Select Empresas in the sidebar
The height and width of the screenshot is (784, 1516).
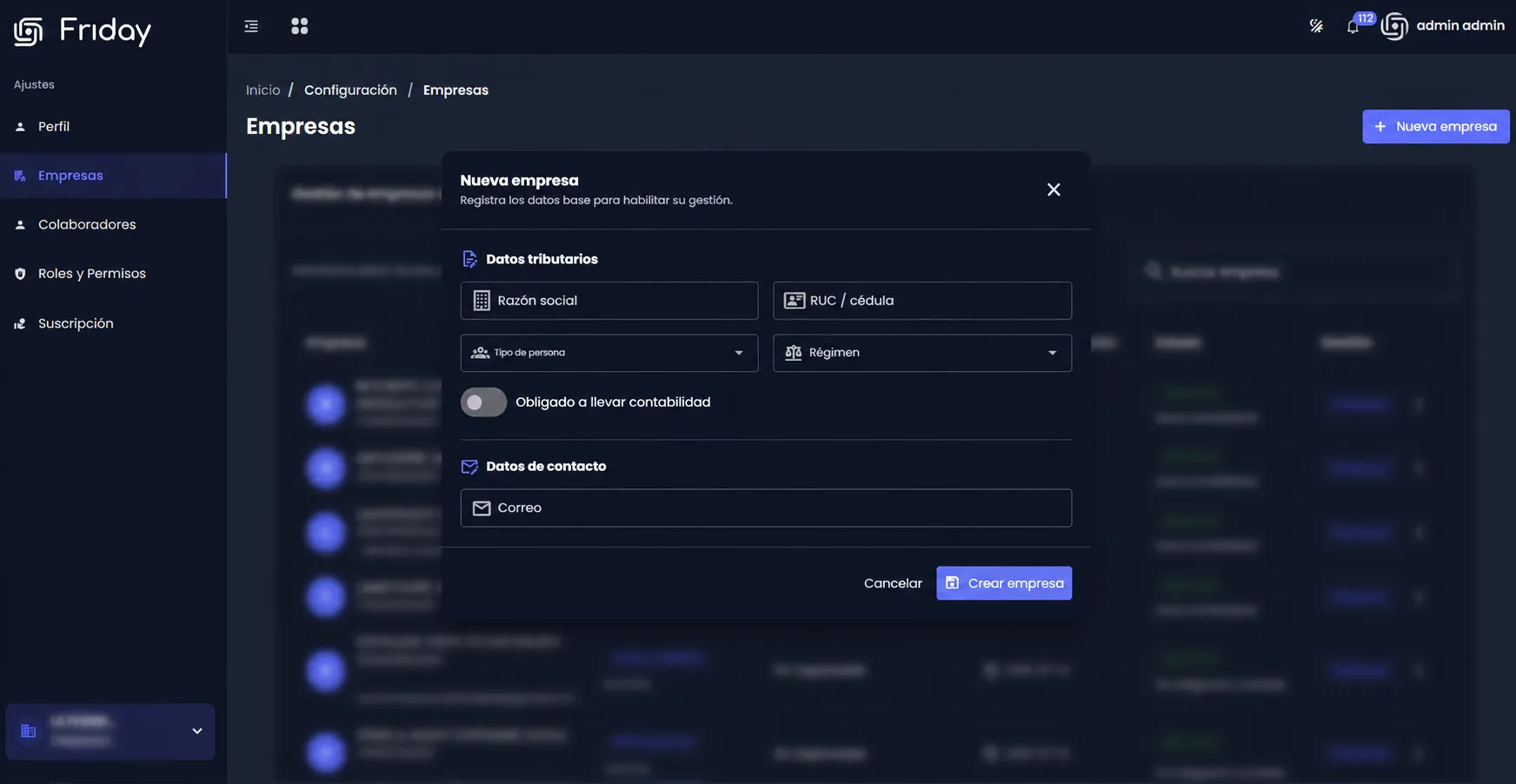(113, 176)
